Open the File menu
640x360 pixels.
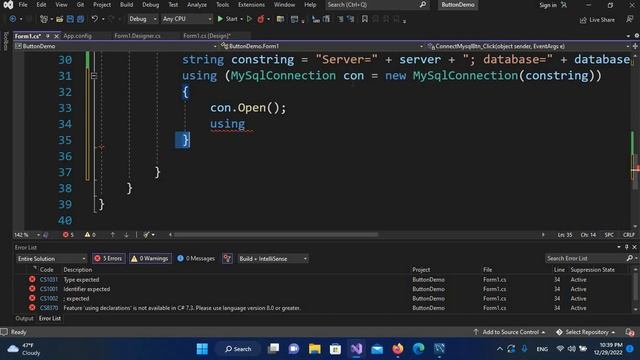[x=23, y=5]
